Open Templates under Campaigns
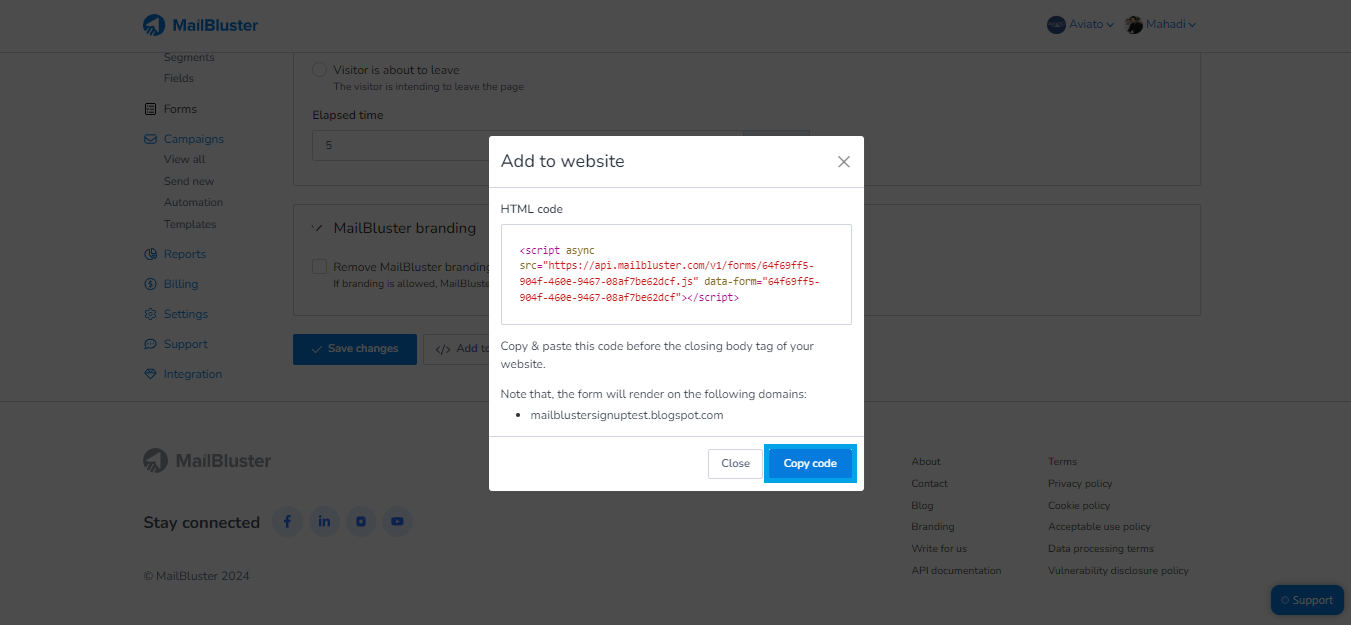 click(190, 224)
